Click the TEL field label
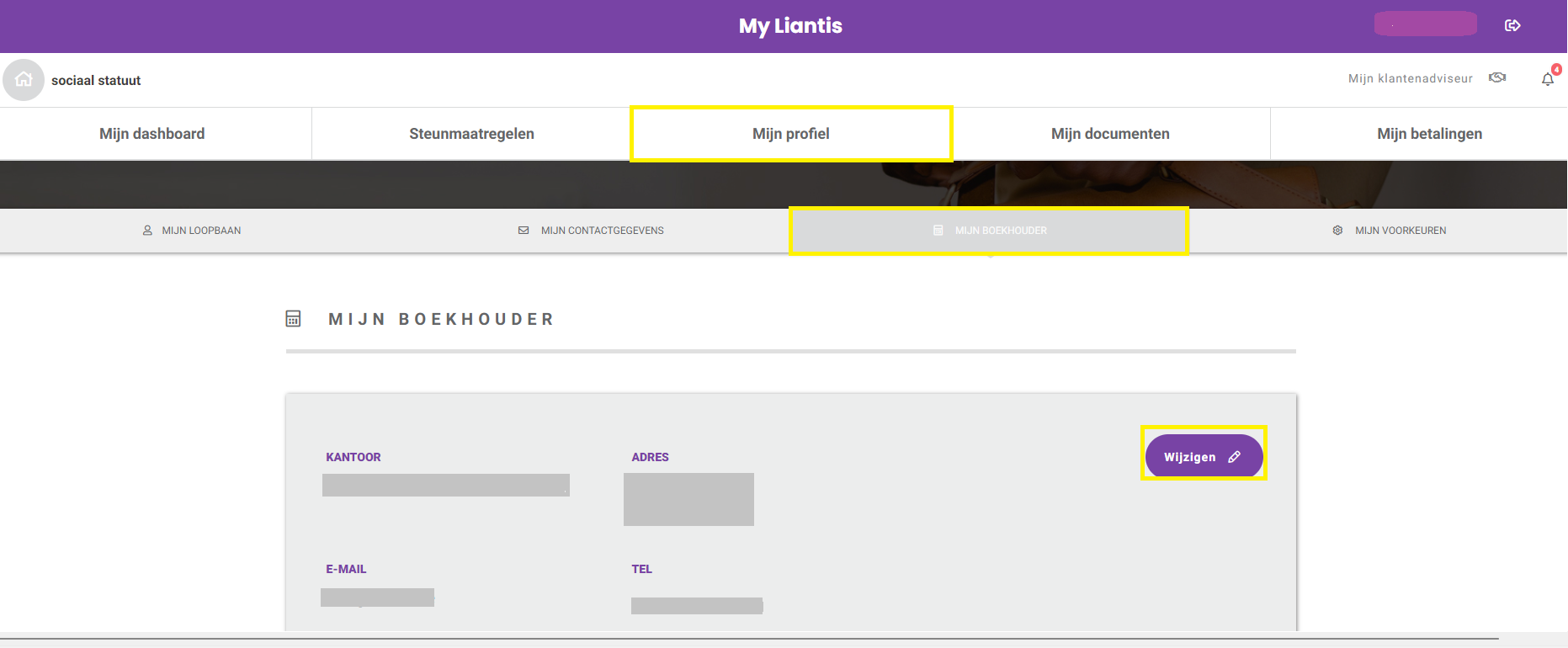 pos(641,569)
